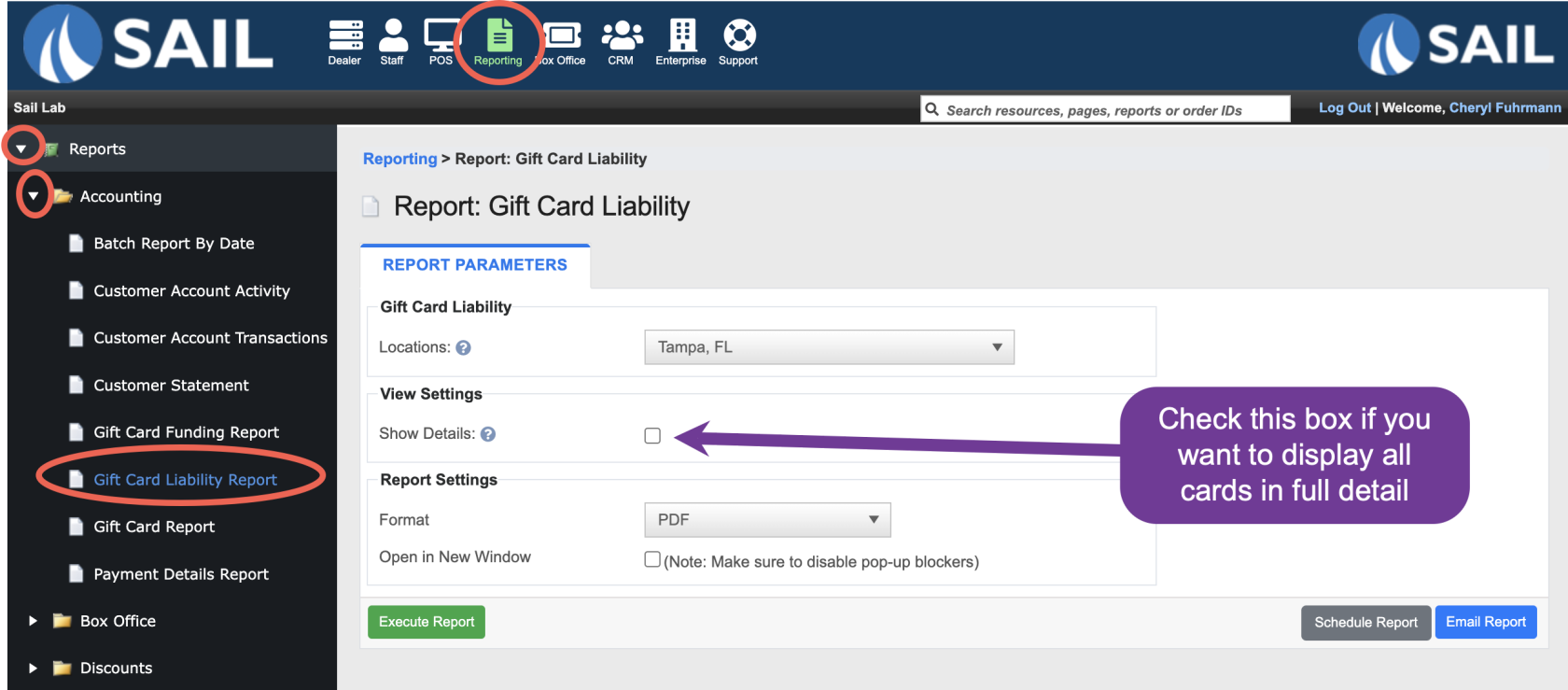Enable the Show Details checkbox

coord(652,436)
